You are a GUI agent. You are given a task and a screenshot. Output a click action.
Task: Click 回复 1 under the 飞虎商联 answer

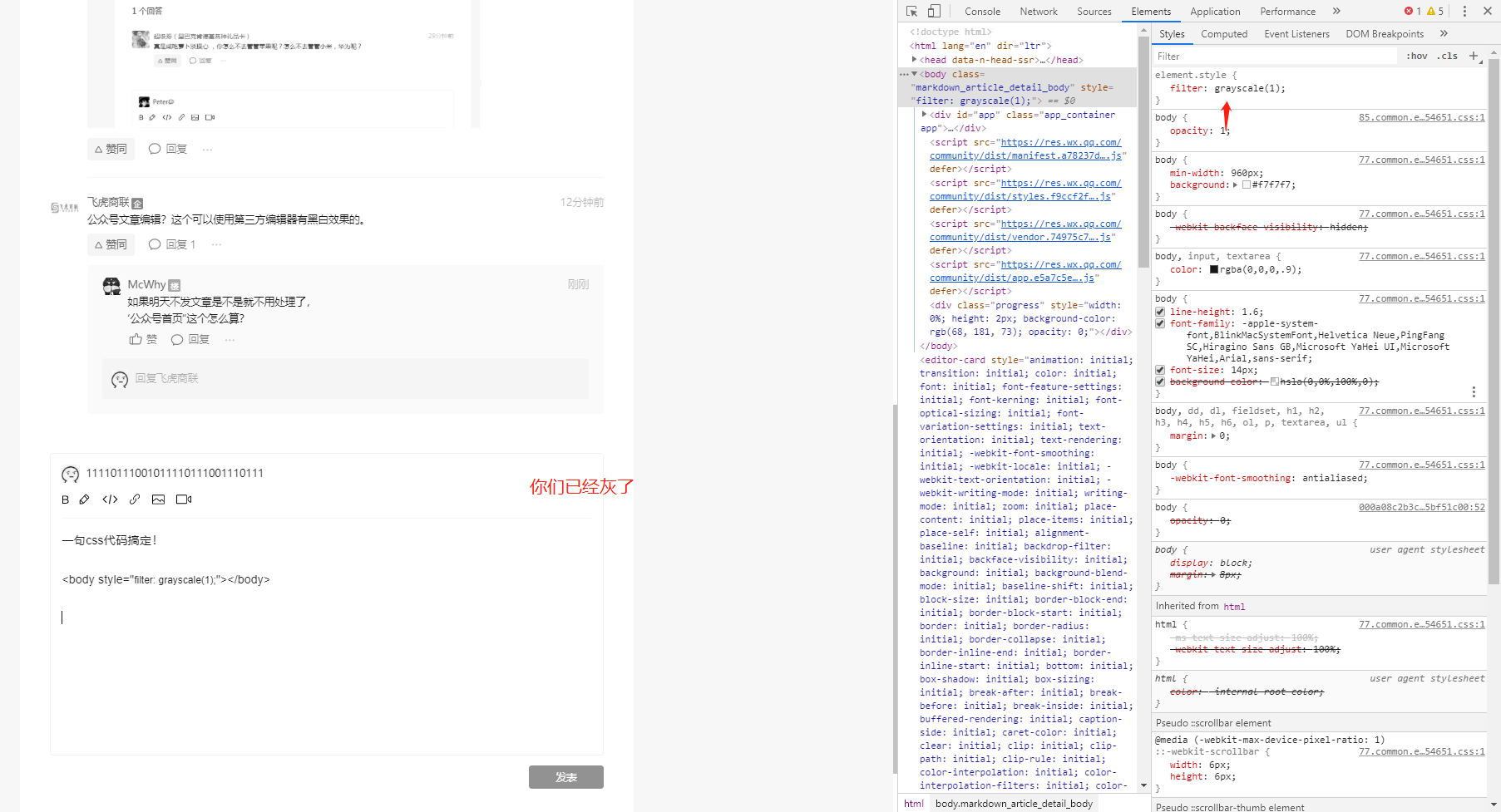(172, 244)
